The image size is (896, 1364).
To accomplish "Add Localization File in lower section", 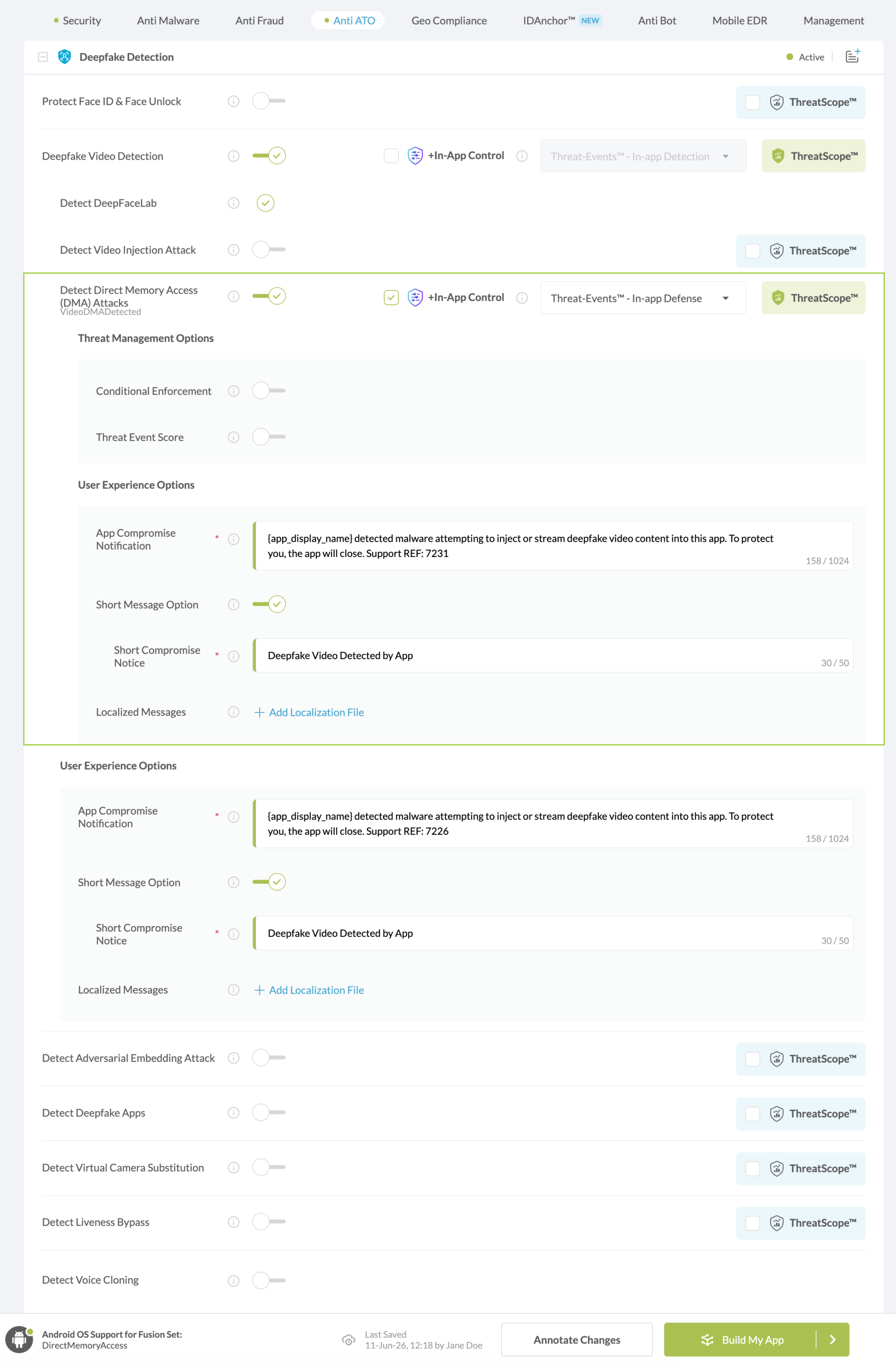I will point(309,990).
